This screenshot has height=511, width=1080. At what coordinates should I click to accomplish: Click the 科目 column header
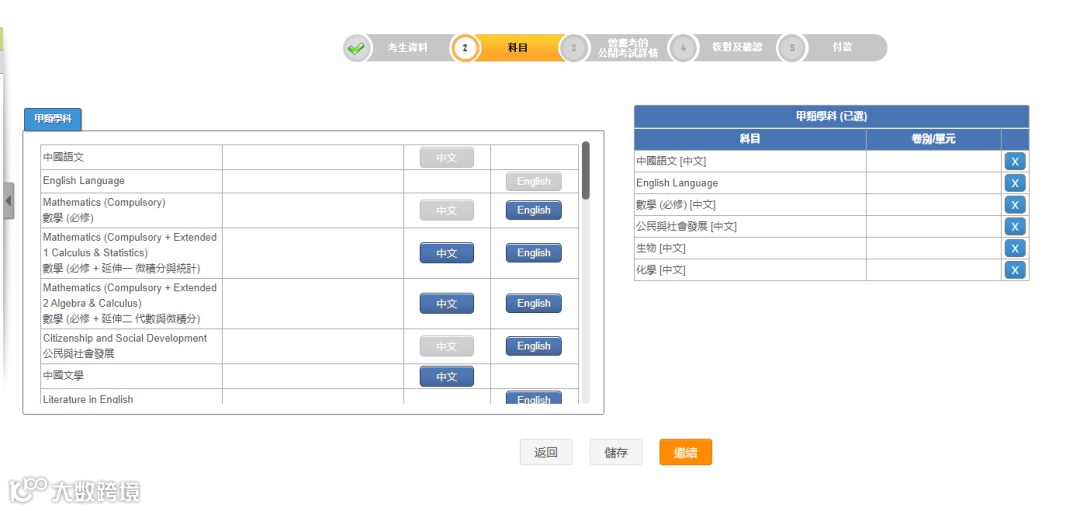(750, 139)
